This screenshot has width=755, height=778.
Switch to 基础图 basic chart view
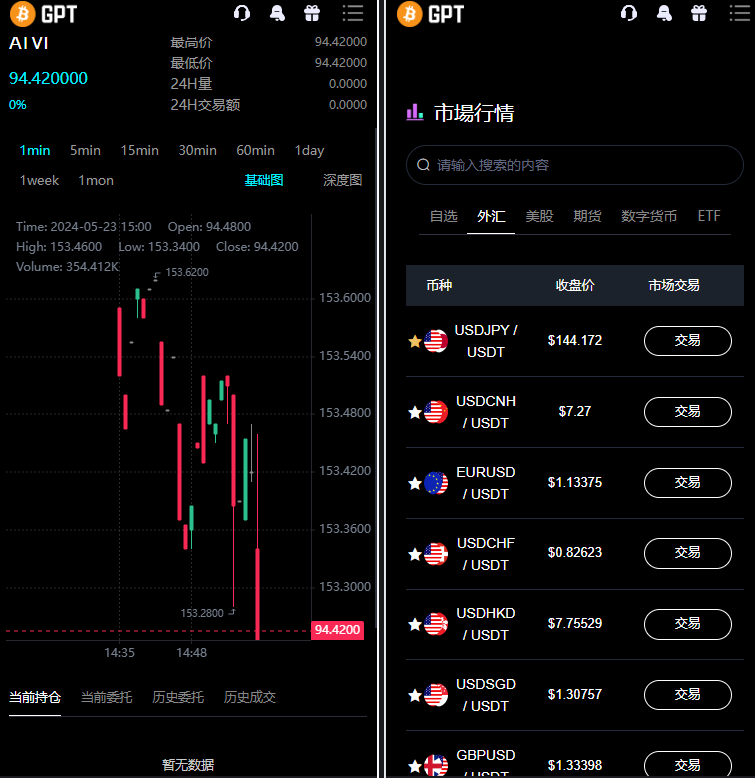[264, 180]
